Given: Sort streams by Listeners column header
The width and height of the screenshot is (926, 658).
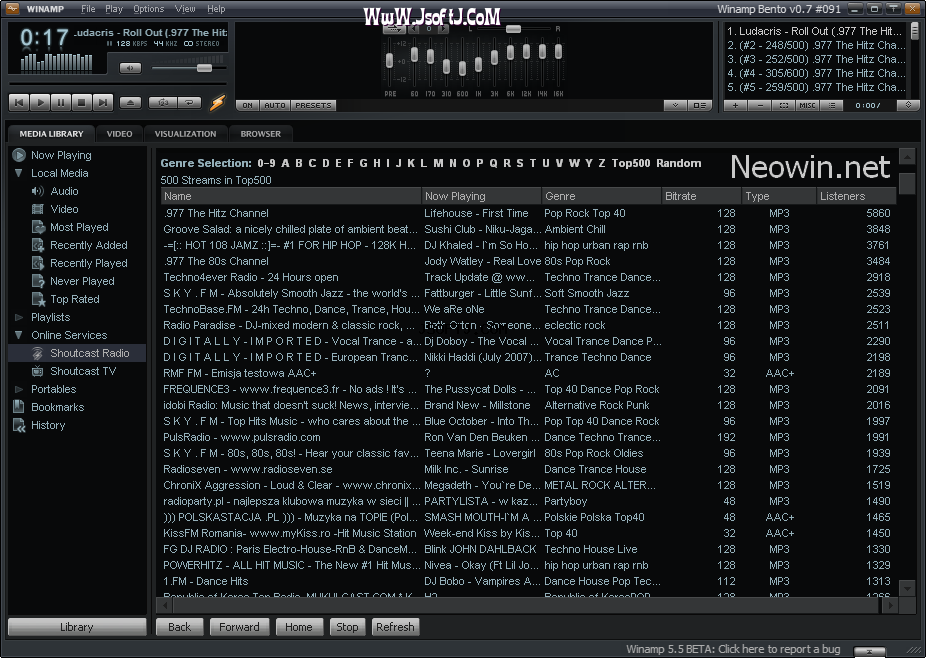Looking at the screenshot, I should [856, 196].
